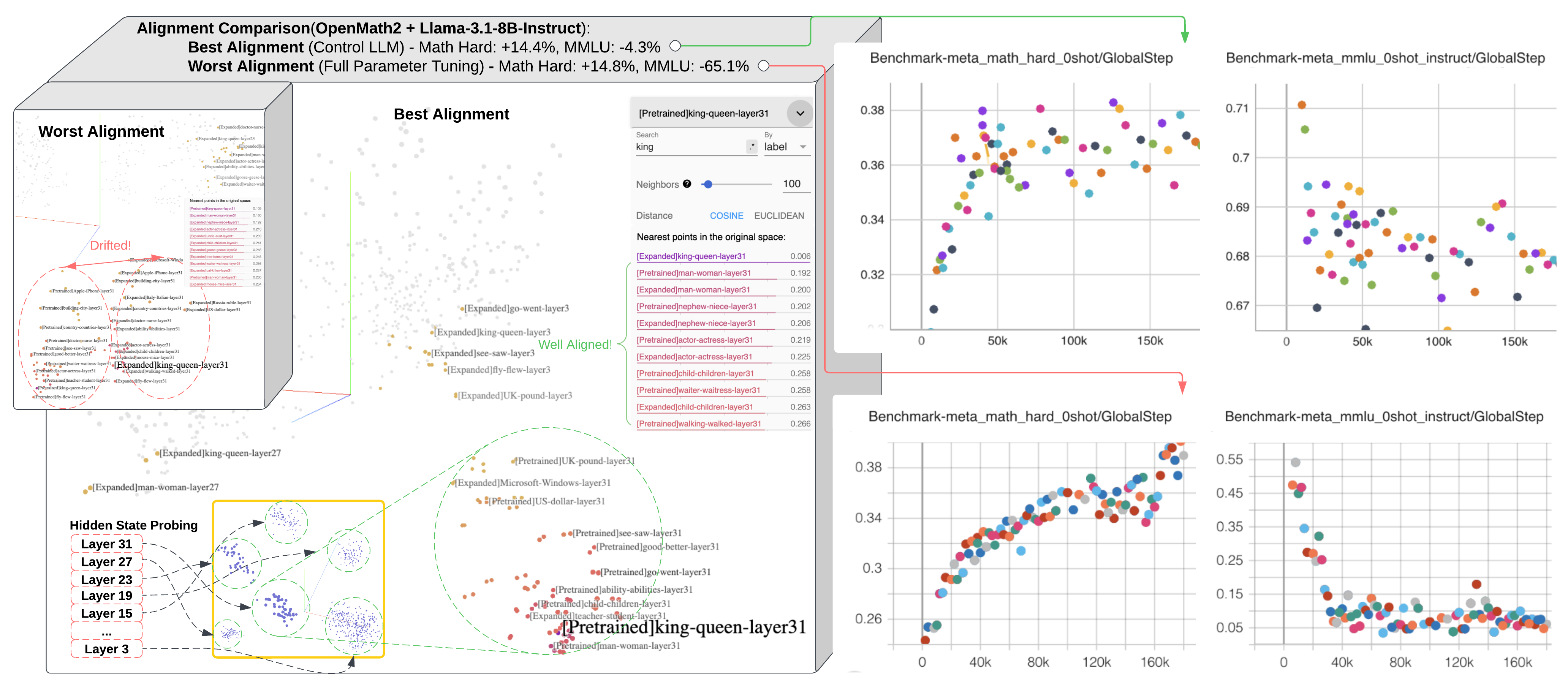This screenshot has height=686, width=1568.
Task: Select EUCLIDEAN distance metric
Action: point(778,215)
